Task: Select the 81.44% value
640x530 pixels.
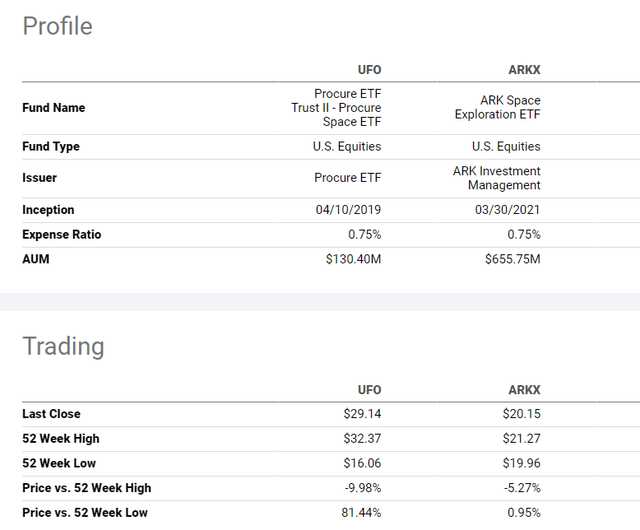Action: 361,513
